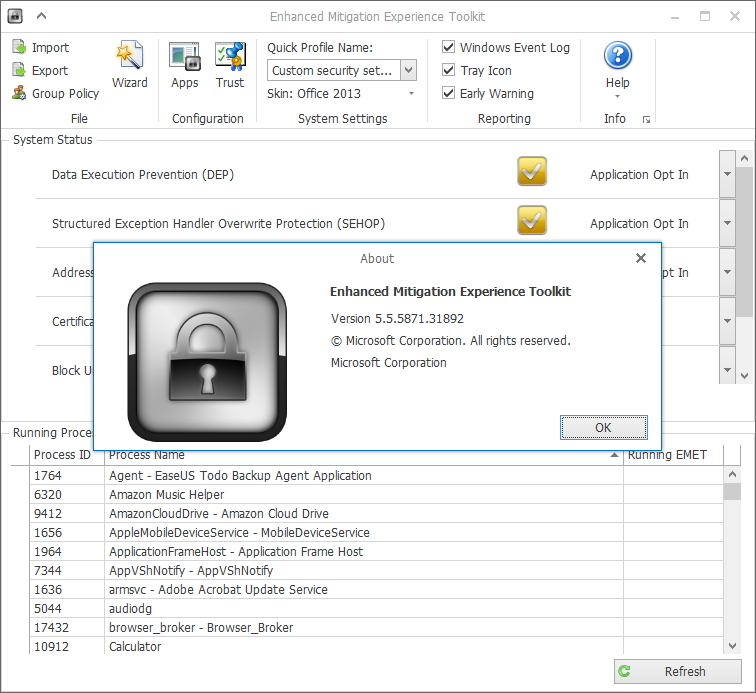The height and width of the screenshot is (693, 756).
Task: Expand the SEHOP setting dropdown
Action: coord(727,223)
